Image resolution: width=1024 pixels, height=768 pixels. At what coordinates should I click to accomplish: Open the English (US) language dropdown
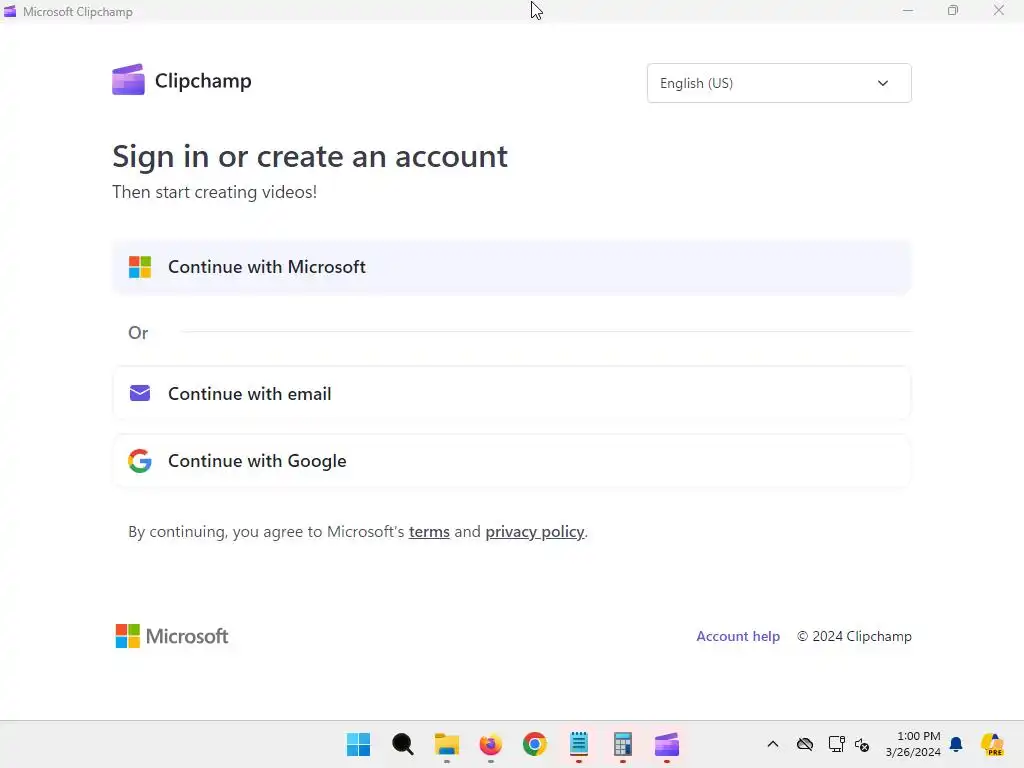coord(779,83)
